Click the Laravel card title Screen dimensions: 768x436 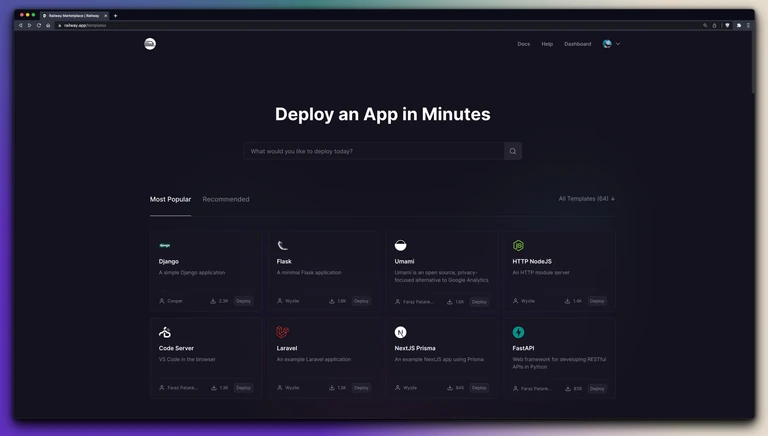[287, 348]
